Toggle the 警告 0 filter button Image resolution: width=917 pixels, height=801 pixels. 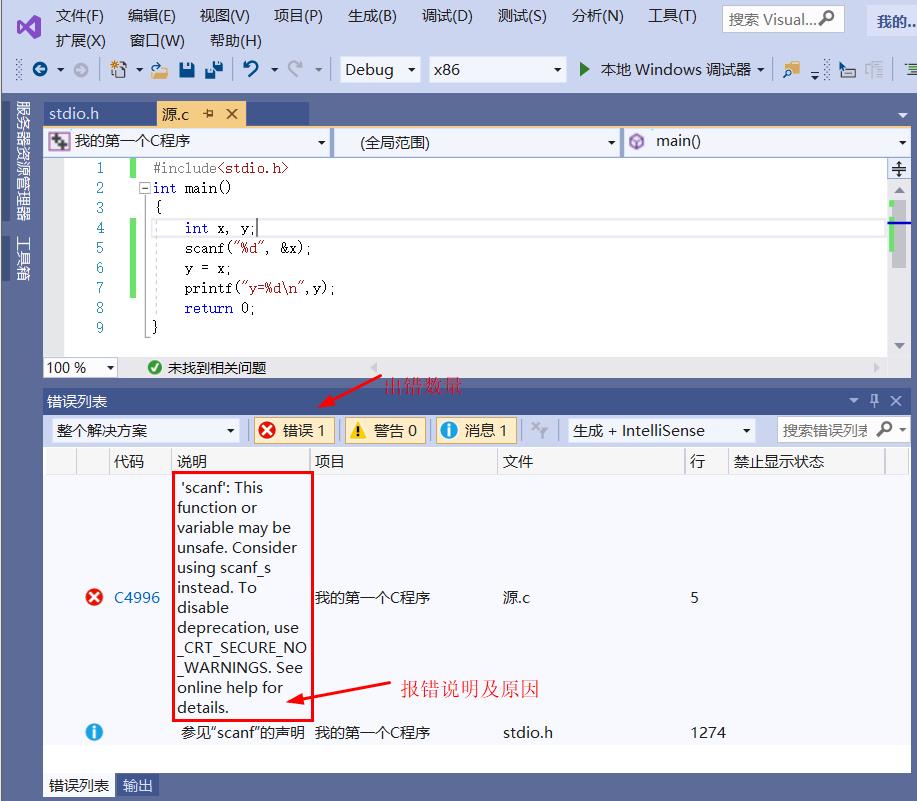pos(385,430)
